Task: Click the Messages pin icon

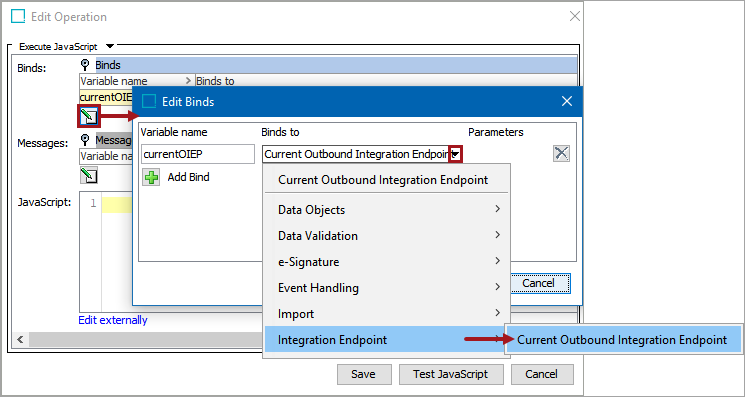Action: (86, 140)
